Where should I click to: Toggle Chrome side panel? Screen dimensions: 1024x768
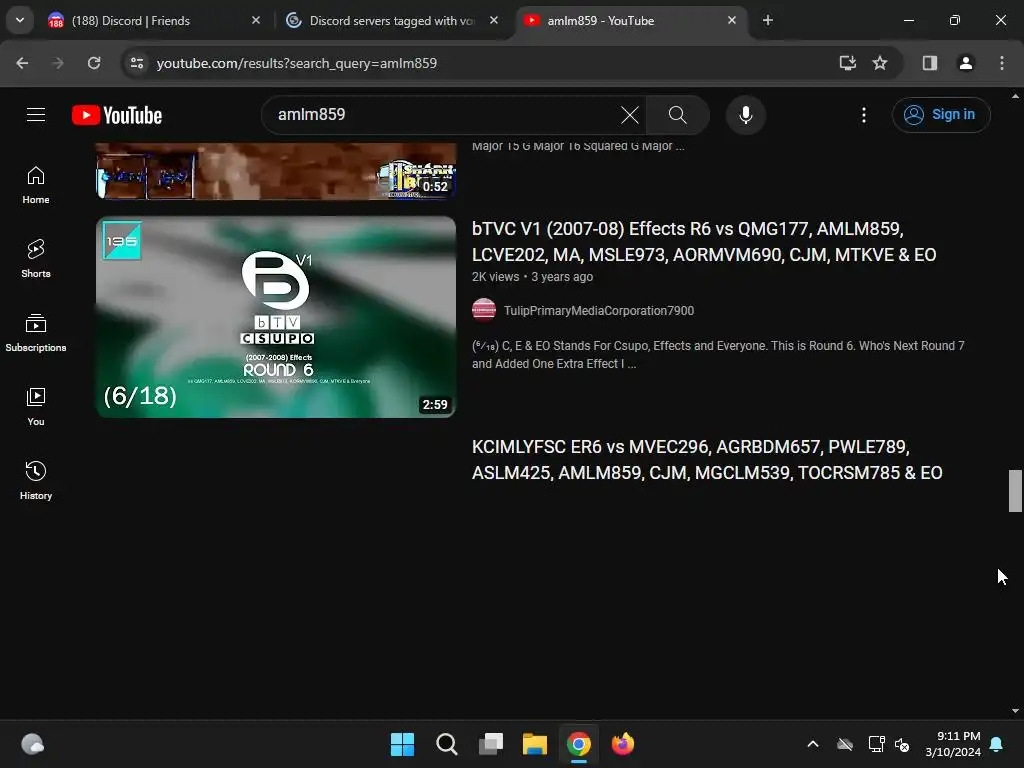tap(929, 63)
